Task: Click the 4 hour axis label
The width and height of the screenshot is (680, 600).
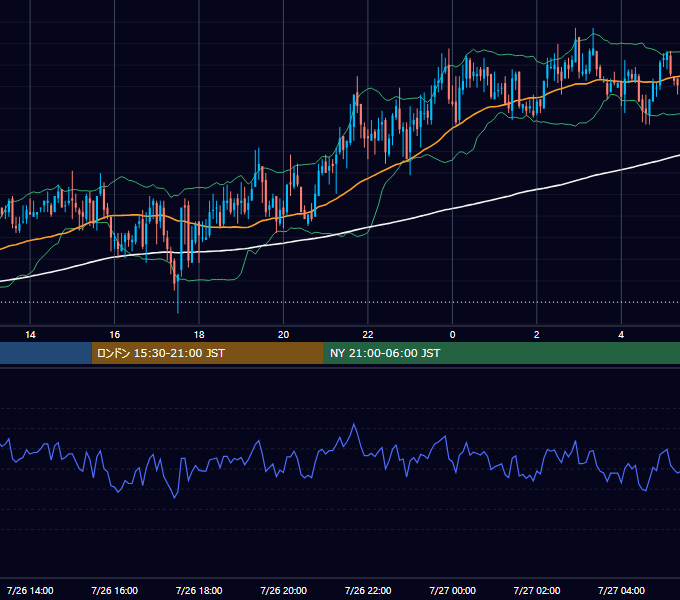Action: click(621, 335)
